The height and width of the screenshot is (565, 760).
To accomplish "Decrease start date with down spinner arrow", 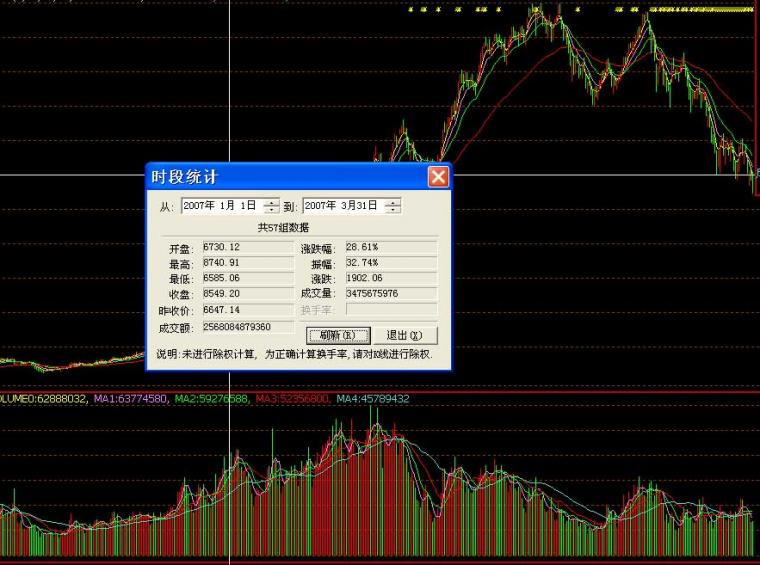I will (x=271, y=210).
